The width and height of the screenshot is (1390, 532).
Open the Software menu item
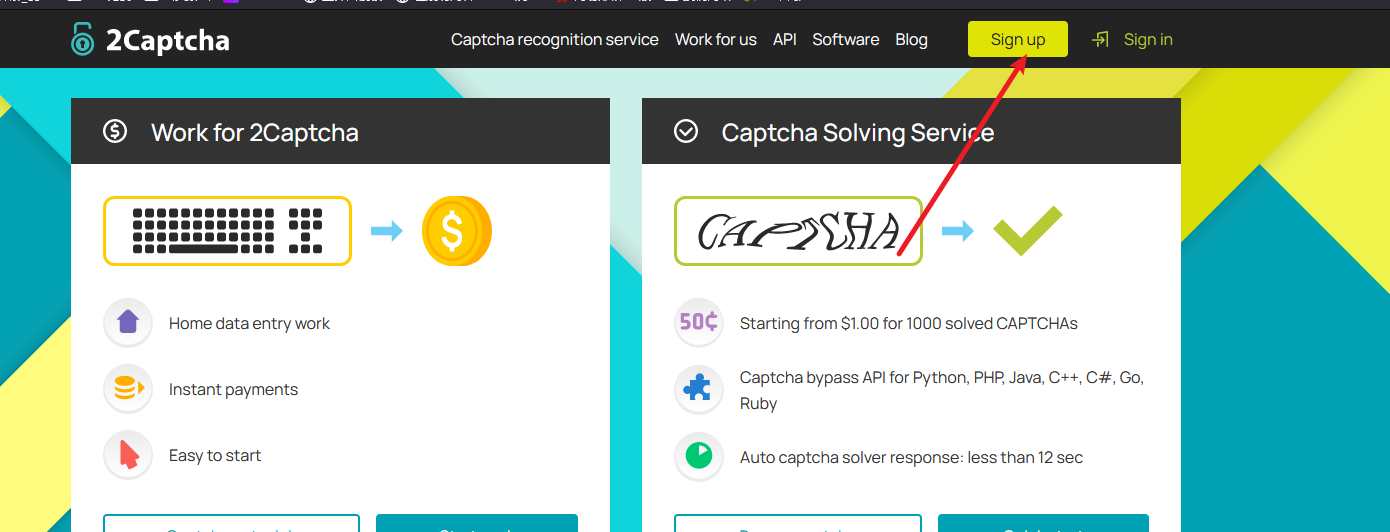click(x=846, y=40)
